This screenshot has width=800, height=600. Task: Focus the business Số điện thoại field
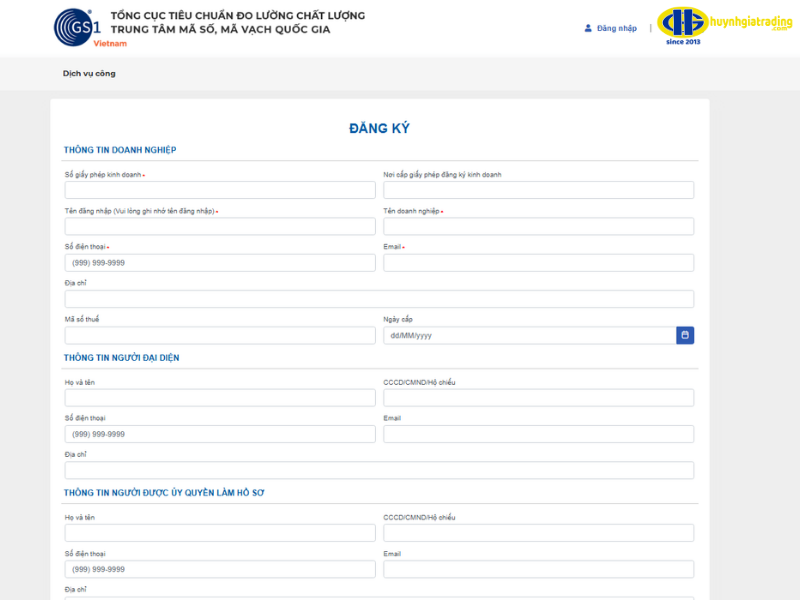(x=220, y=263)
